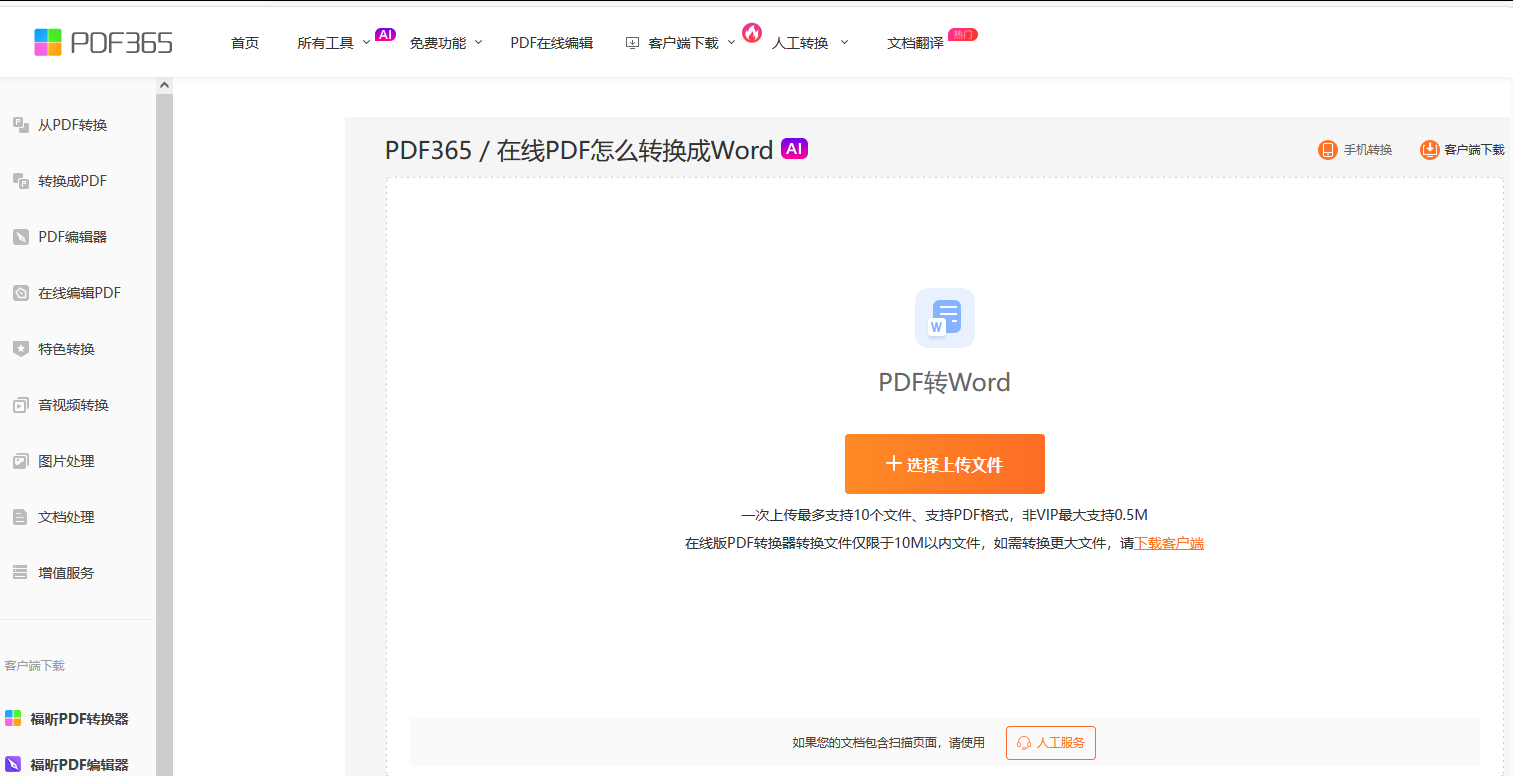Click the 客户端下载 sidebar section label

tap(35, 665)
